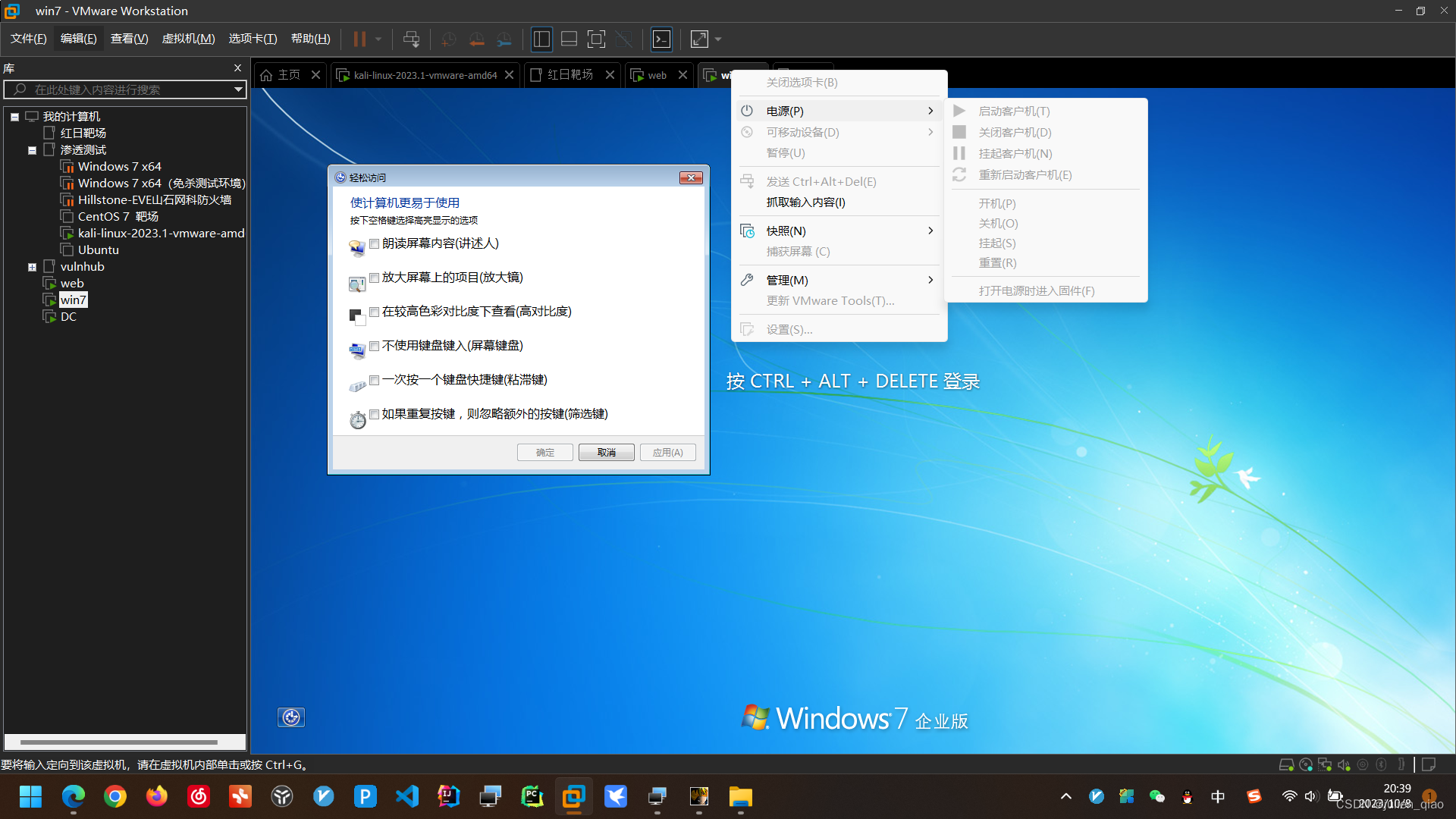
Task: Enter full screen mode icon
Action: tap(597, 39)
